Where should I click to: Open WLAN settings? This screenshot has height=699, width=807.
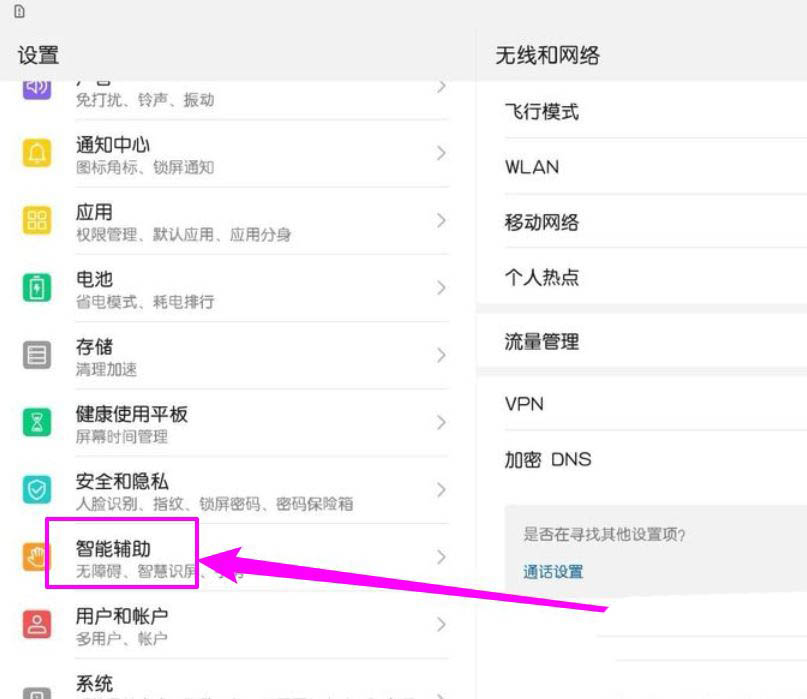point(532,167)
